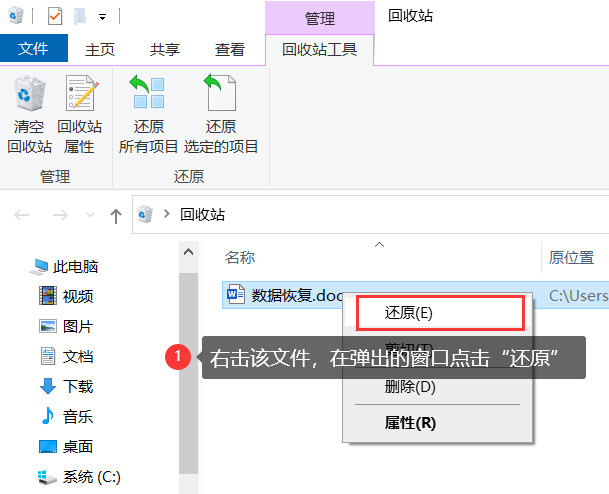Sort by 名称 column header
This screenshot has width=609, height=494.
[x=240, y=257]
